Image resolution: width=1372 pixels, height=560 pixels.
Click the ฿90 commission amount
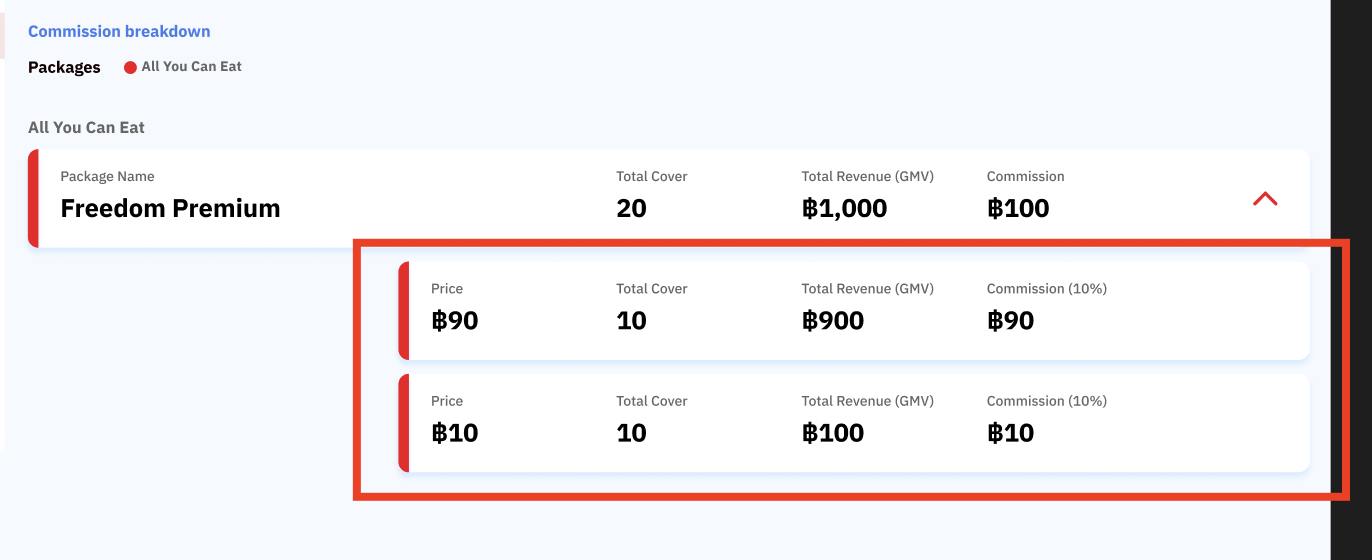click(1010, 321)
